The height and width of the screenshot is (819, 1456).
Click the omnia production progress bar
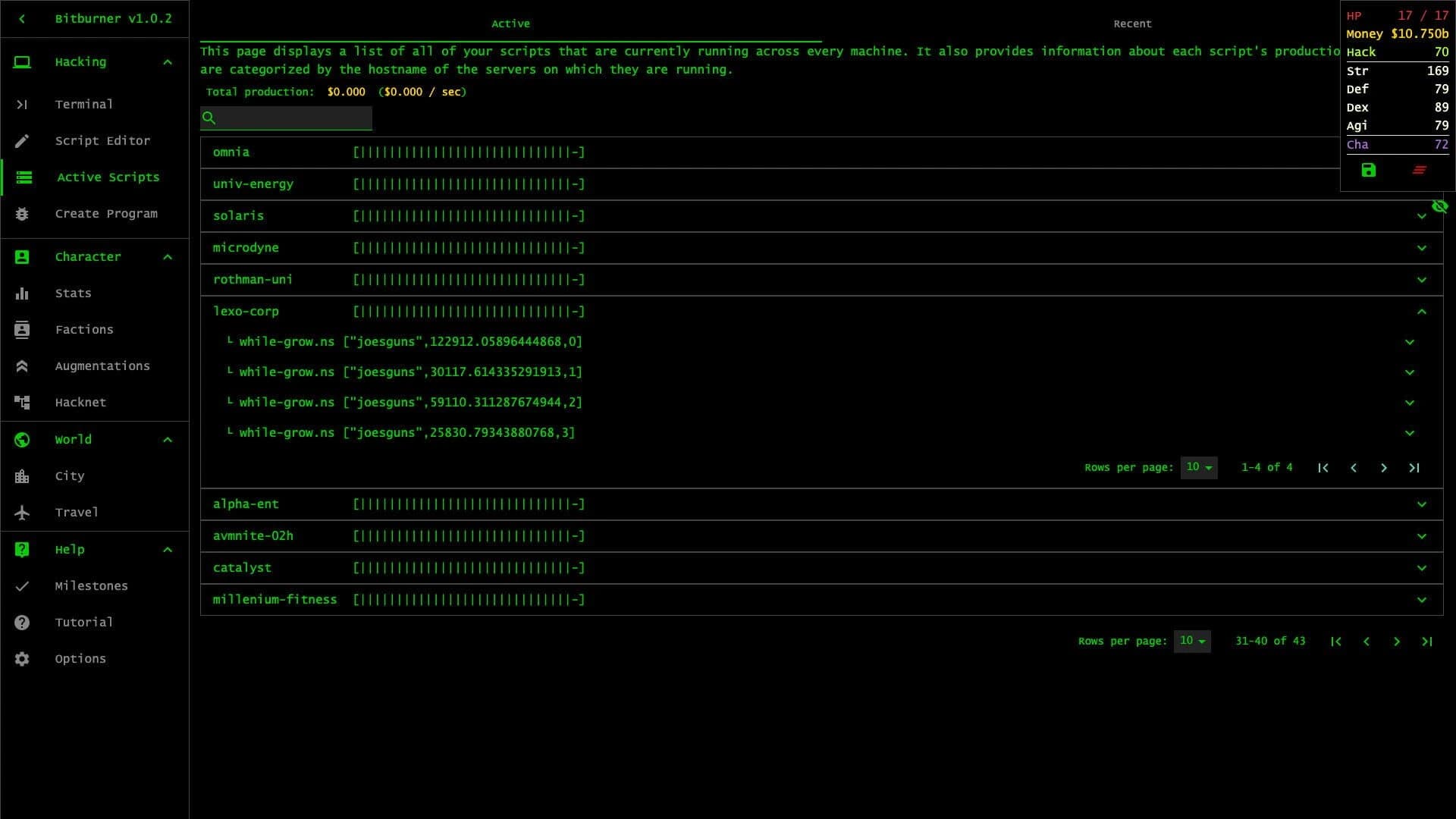(x=469, y=152)
